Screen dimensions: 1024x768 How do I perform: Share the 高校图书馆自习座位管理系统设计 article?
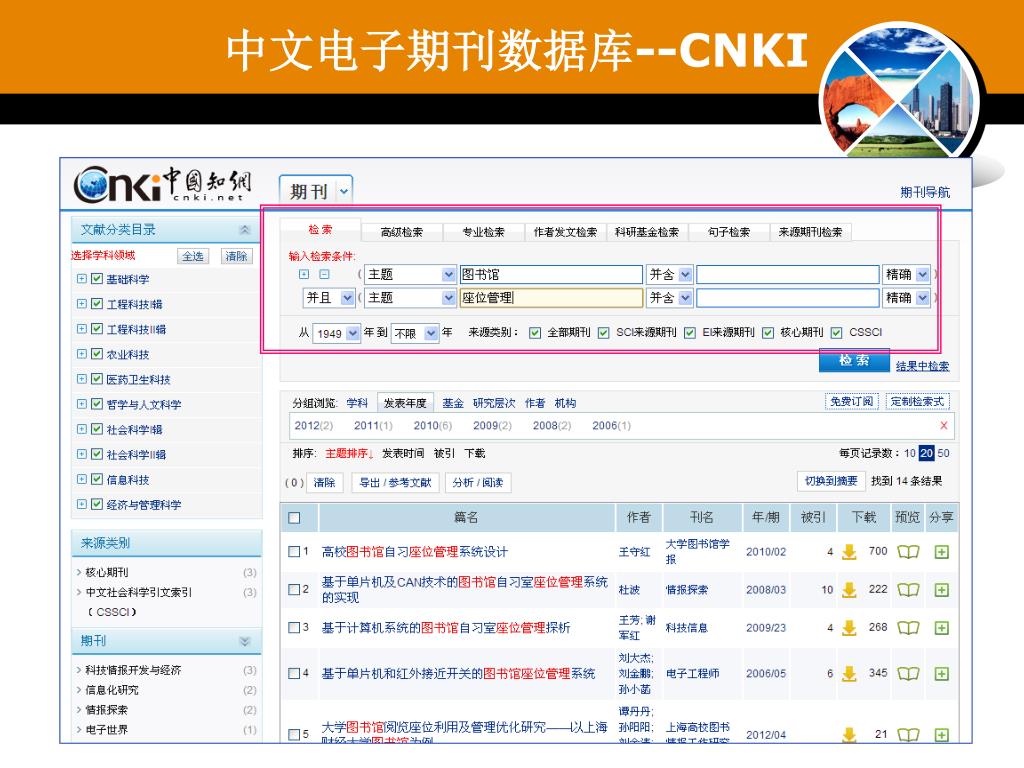(941, 552)
